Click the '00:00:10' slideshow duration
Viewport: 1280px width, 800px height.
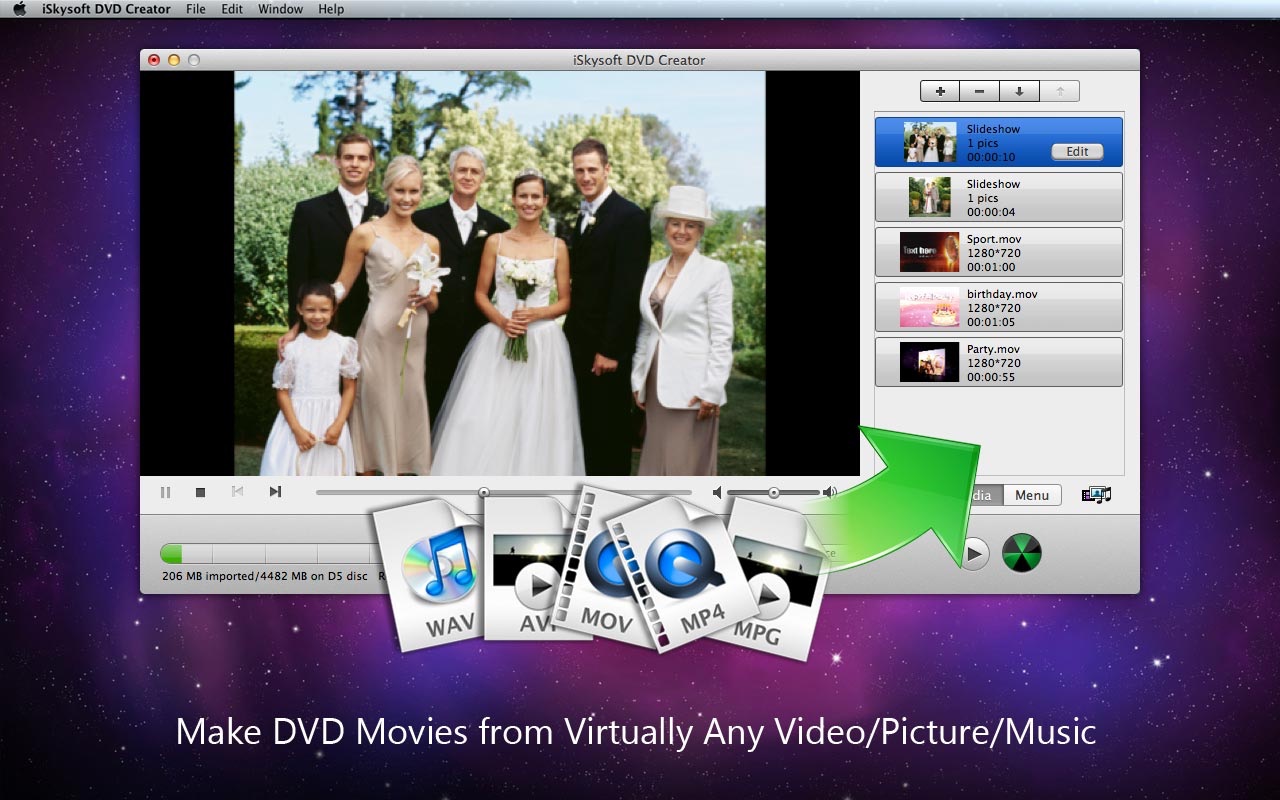[x=991, y=157]
